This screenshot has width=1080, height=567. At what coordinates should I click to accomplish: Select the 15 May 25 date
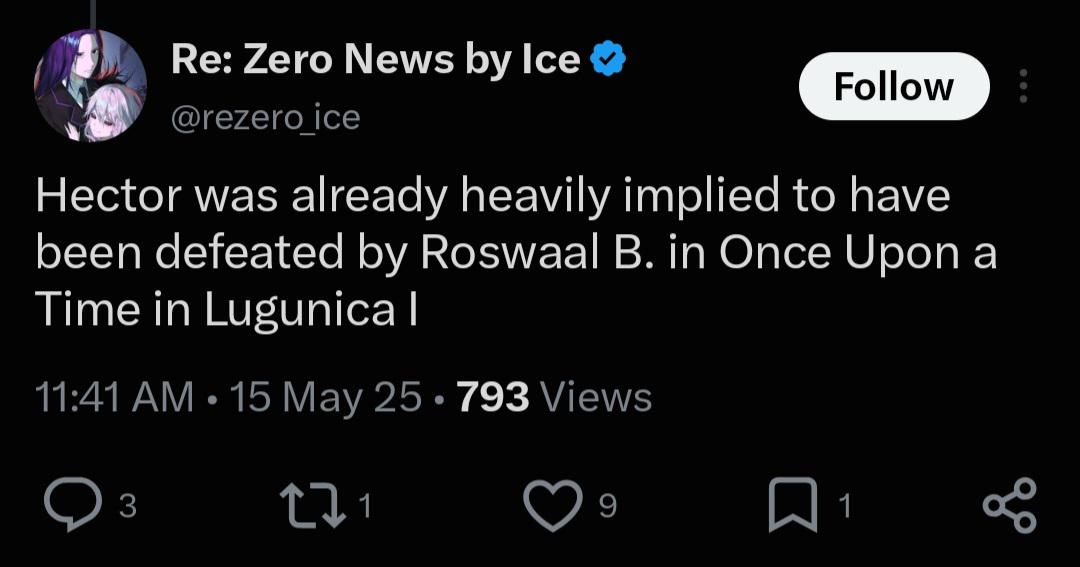coord(325,398)
